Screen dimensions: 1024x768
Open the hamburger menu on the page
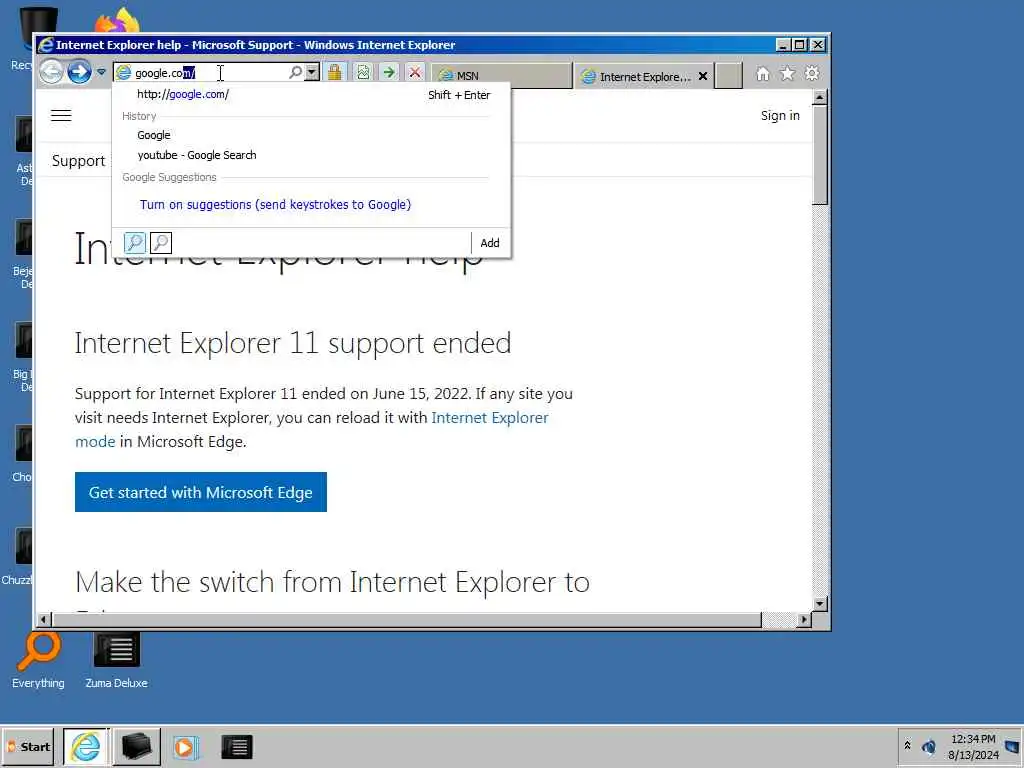coord(61,116)
